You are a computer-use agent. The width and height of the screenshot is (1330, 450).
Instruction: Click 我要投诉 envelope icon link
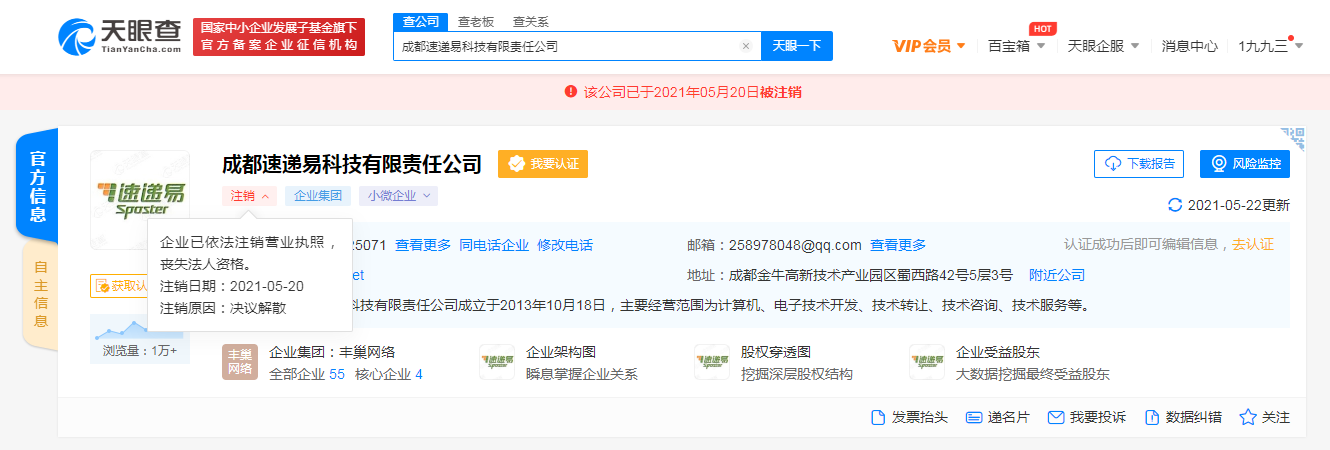[1086, 417]
